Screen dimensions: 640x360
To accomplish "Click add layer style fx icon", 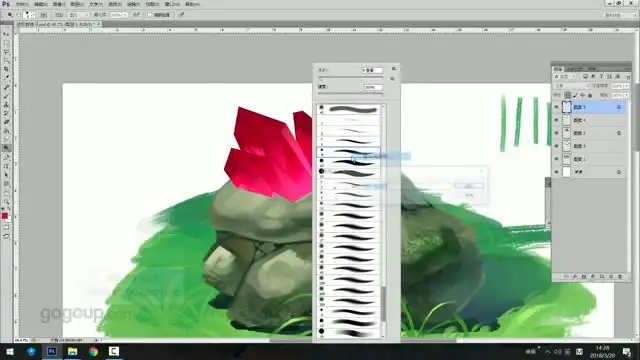I will 575,277.
